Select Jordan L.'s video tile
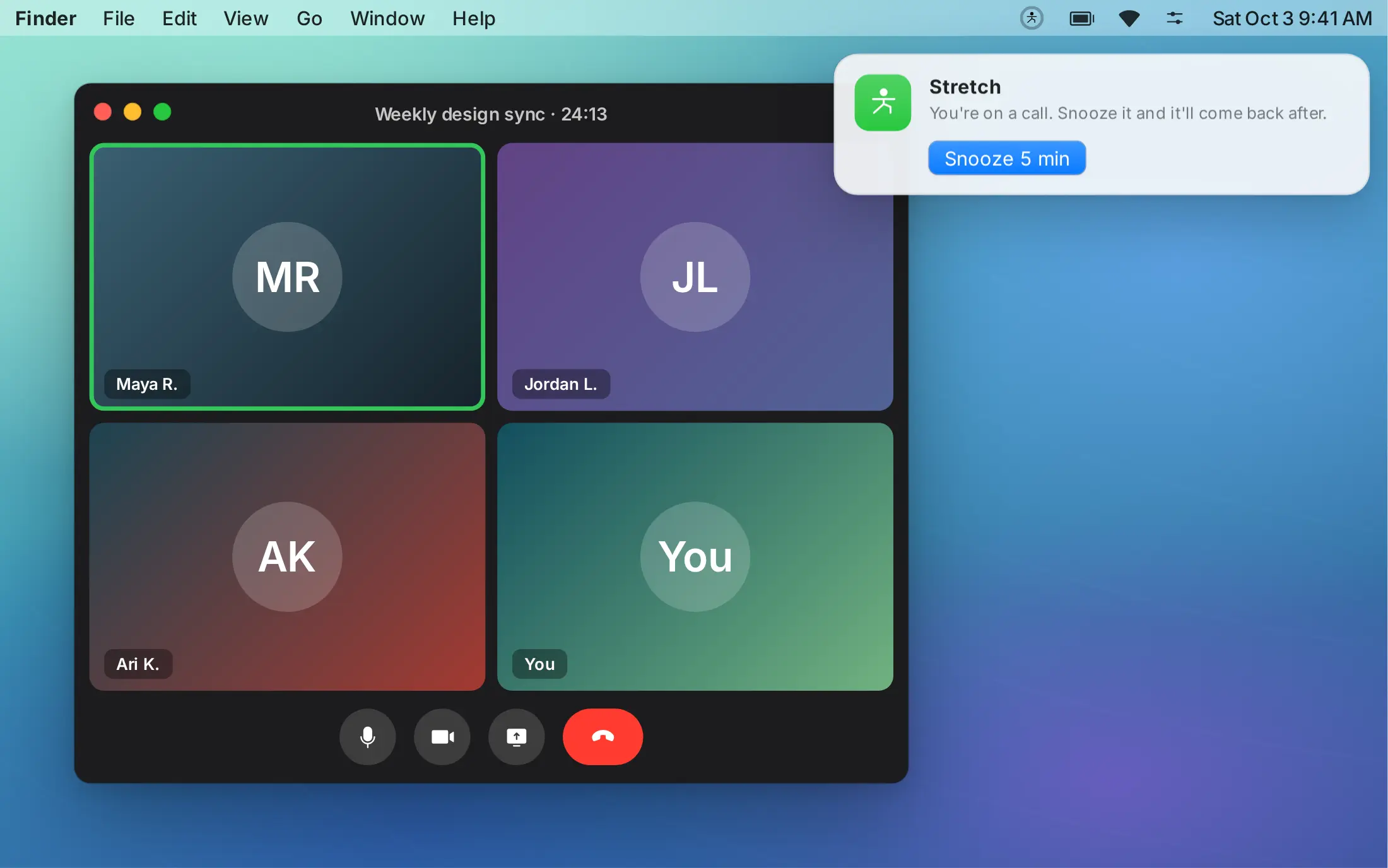 [695, 277]
